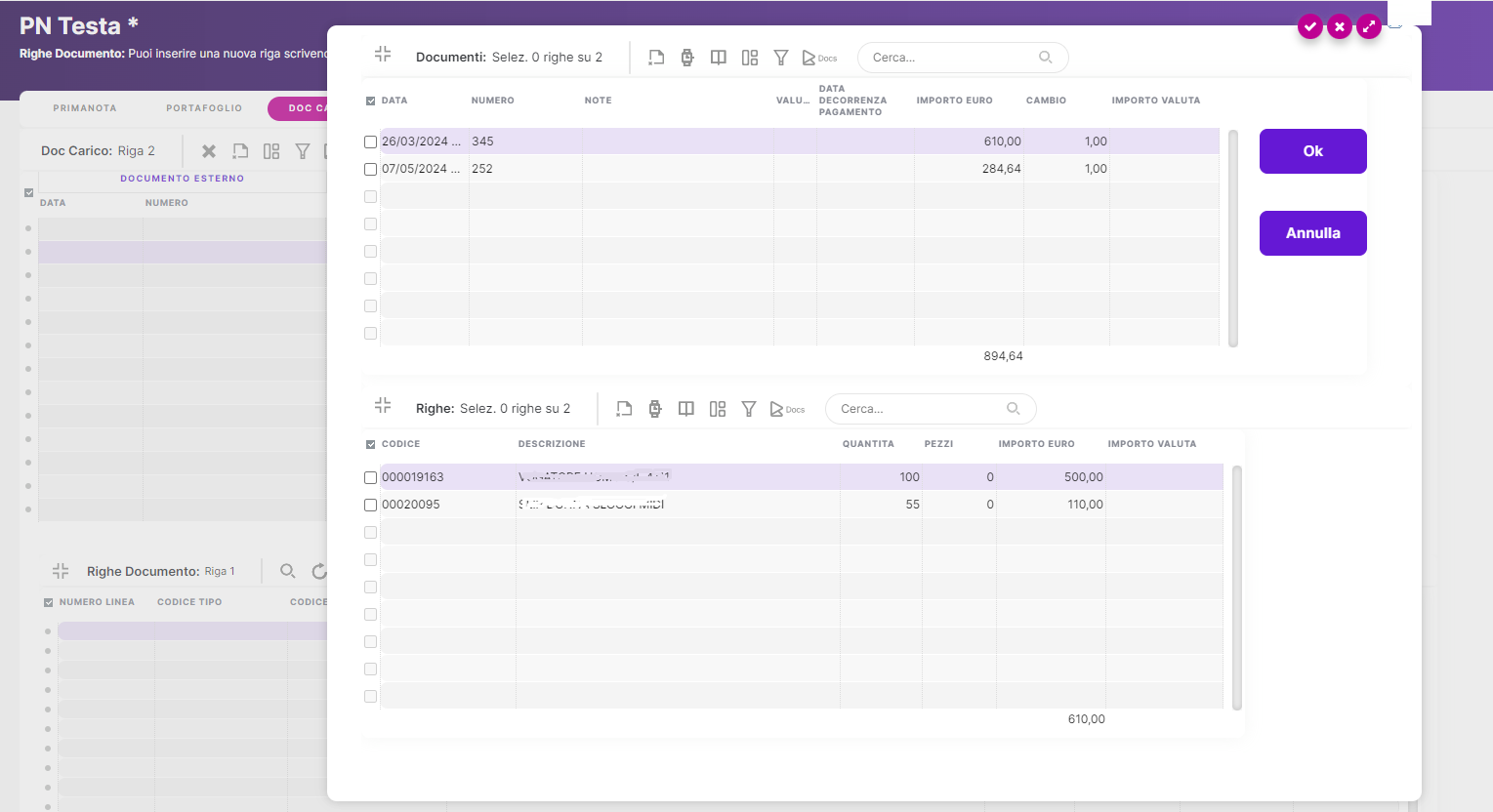Screen dimensions: 1493x812
Task: Click the export file icon in the Doc Carico toolbar
Action: (240, 151)
